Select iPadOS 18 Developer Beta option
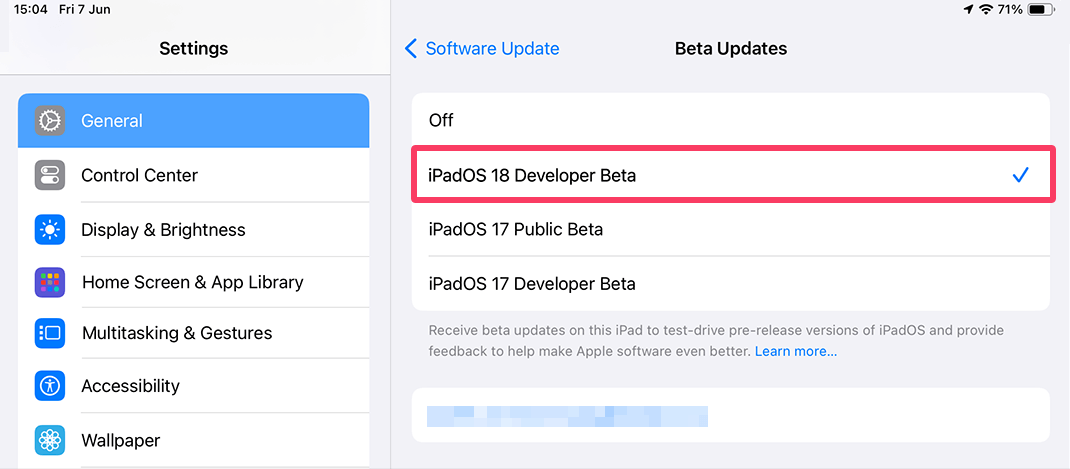Screen dimensions: 1070x469 pyautogui.click(x=730, y=176)
